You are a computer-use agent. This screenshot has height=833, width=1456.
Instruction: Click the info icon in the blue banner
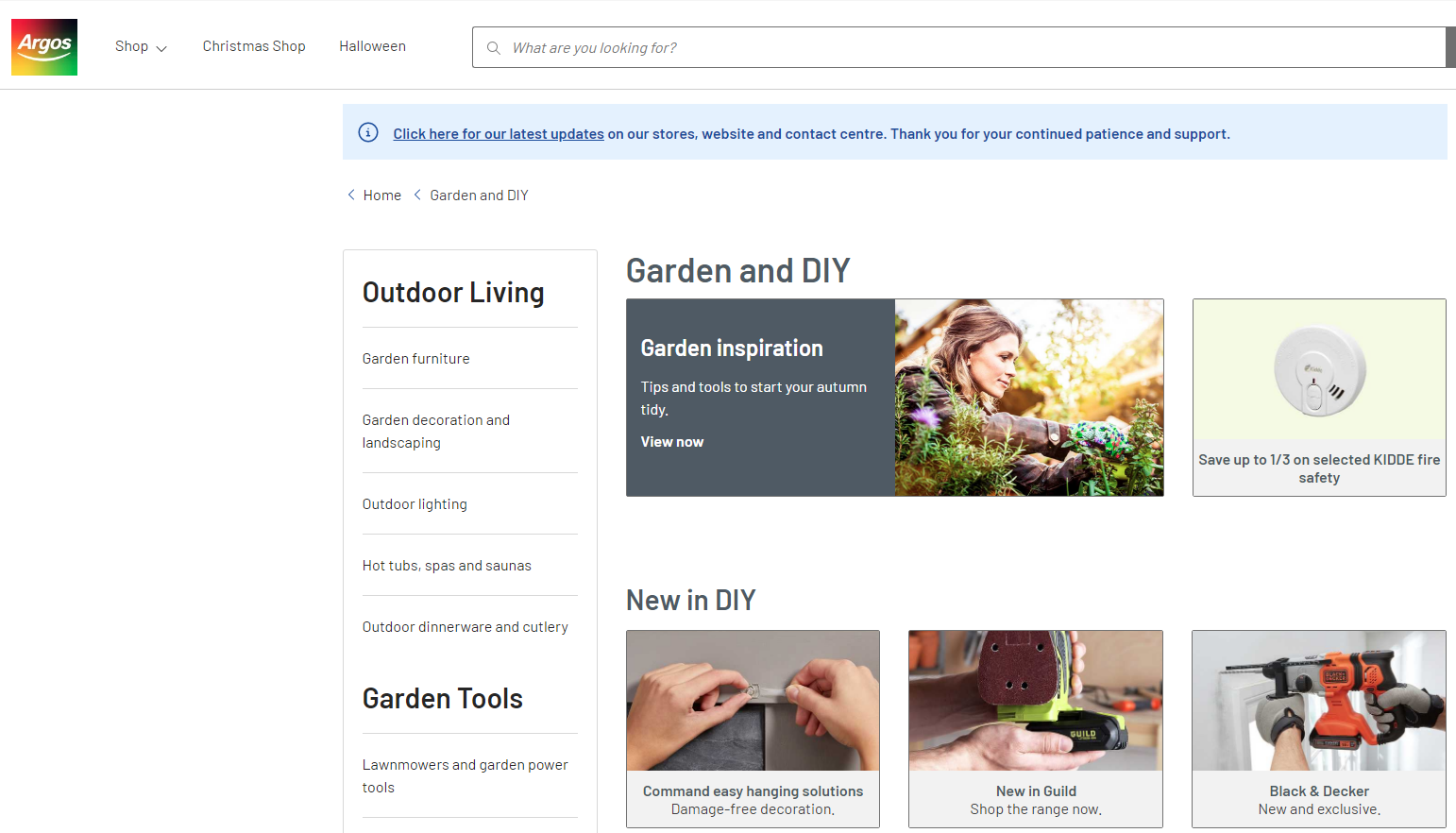tap(368, 133)
